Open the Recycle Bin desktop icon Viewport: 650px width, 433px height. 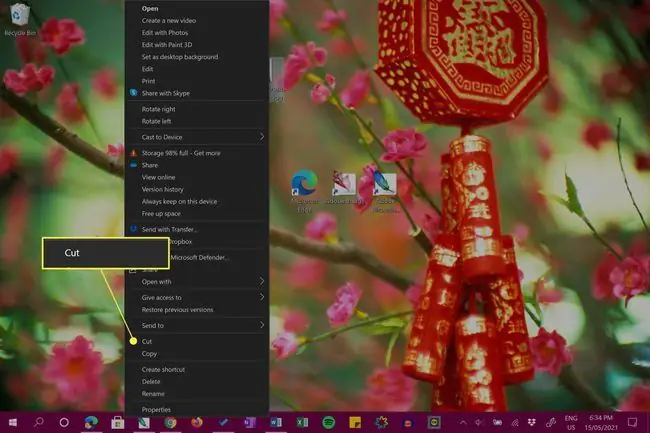[x=19, y=19]
